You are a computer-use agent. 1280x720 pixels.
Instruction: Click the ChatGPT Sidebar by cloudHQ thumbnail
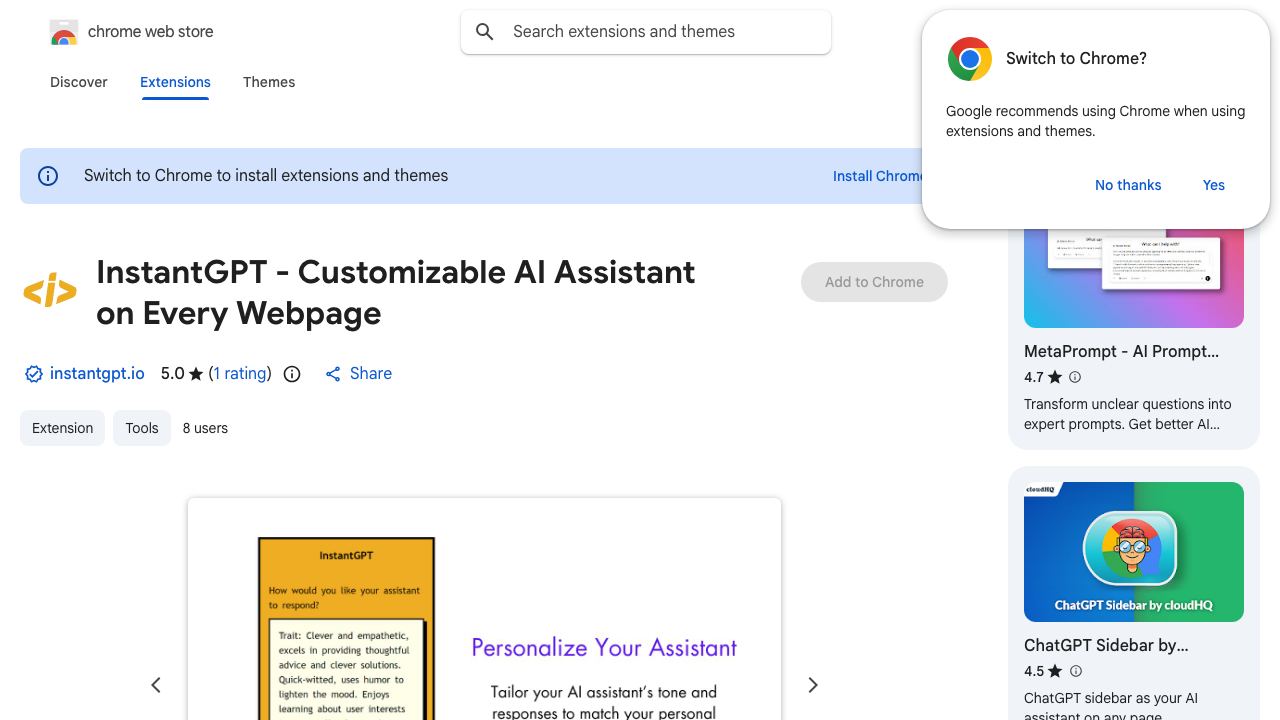pyautogui.click(x=1134, y=552)
